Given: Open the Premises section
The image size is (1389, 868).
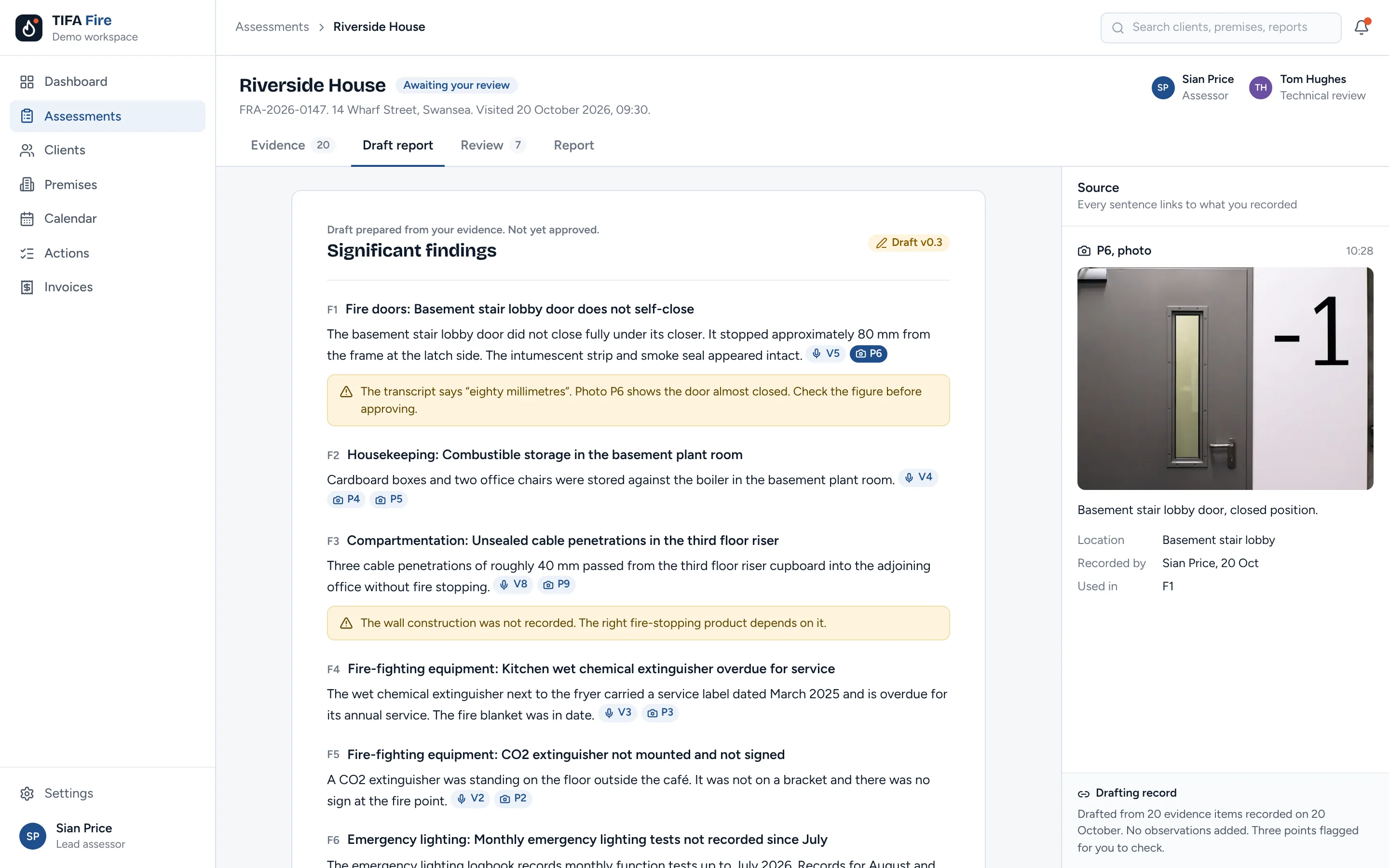Looking at the screenshot, I should 108,184.
